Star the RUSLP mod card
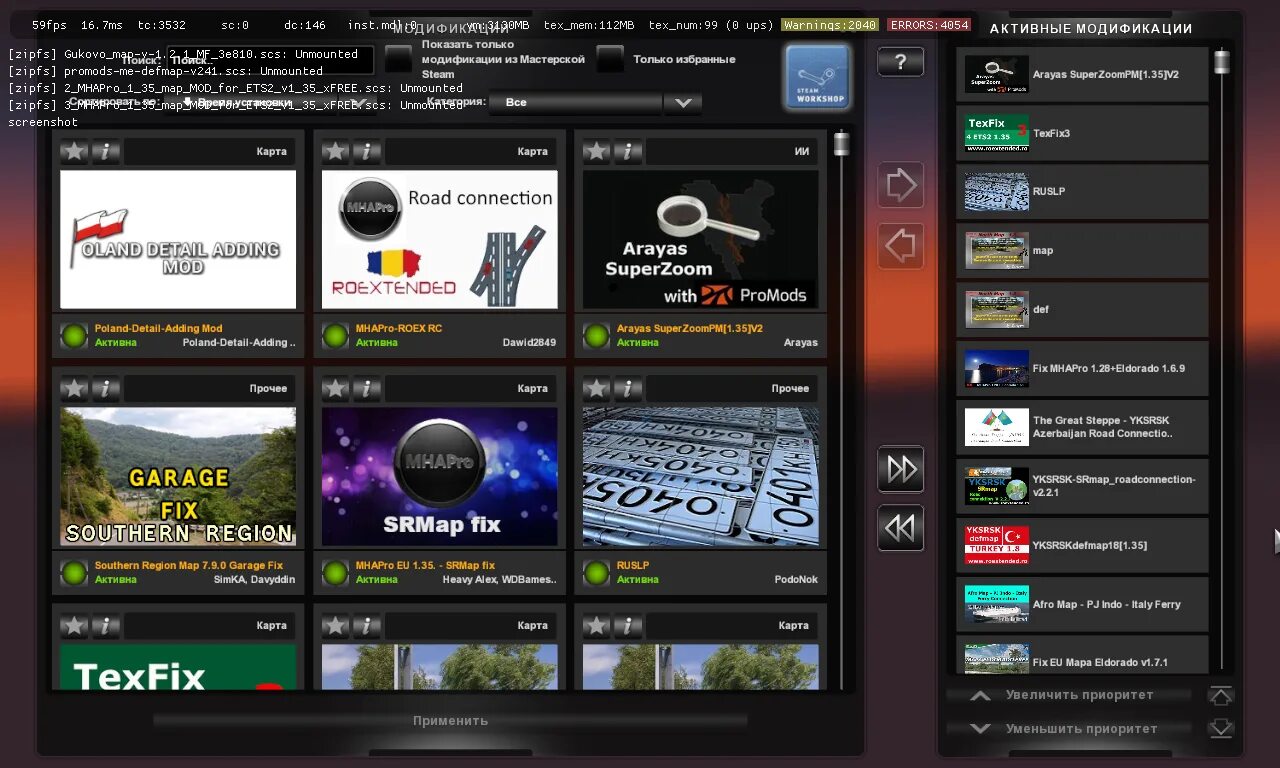This screenshot has height=768, width=1280. (596, 388)
